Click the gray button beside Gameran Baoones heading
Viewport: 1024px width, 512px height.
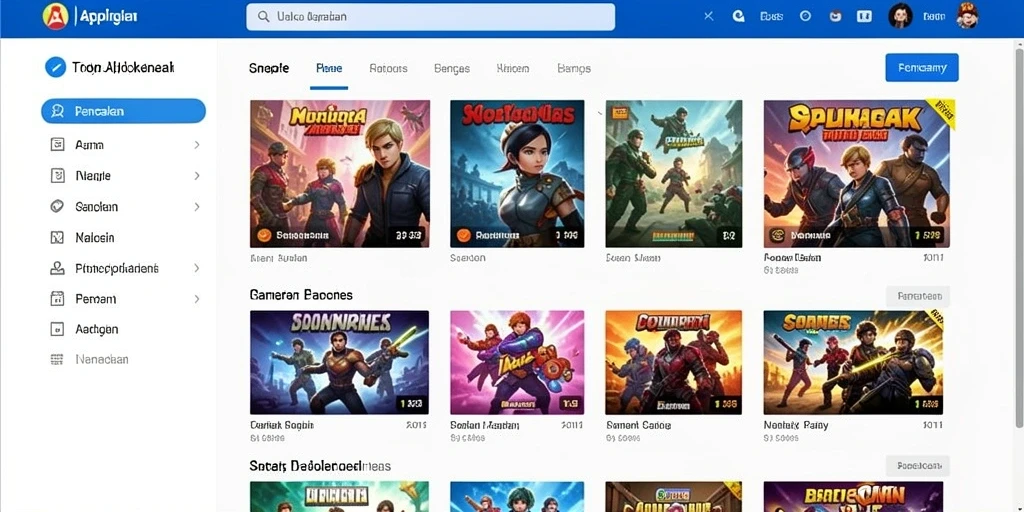918,296
